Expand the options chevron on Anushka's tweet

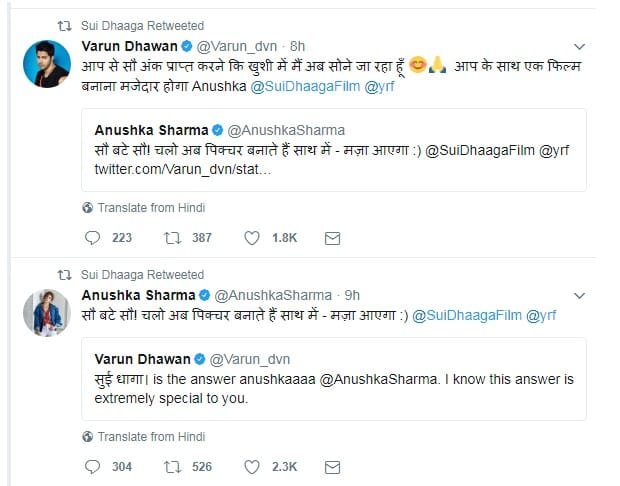pos(580,296)
